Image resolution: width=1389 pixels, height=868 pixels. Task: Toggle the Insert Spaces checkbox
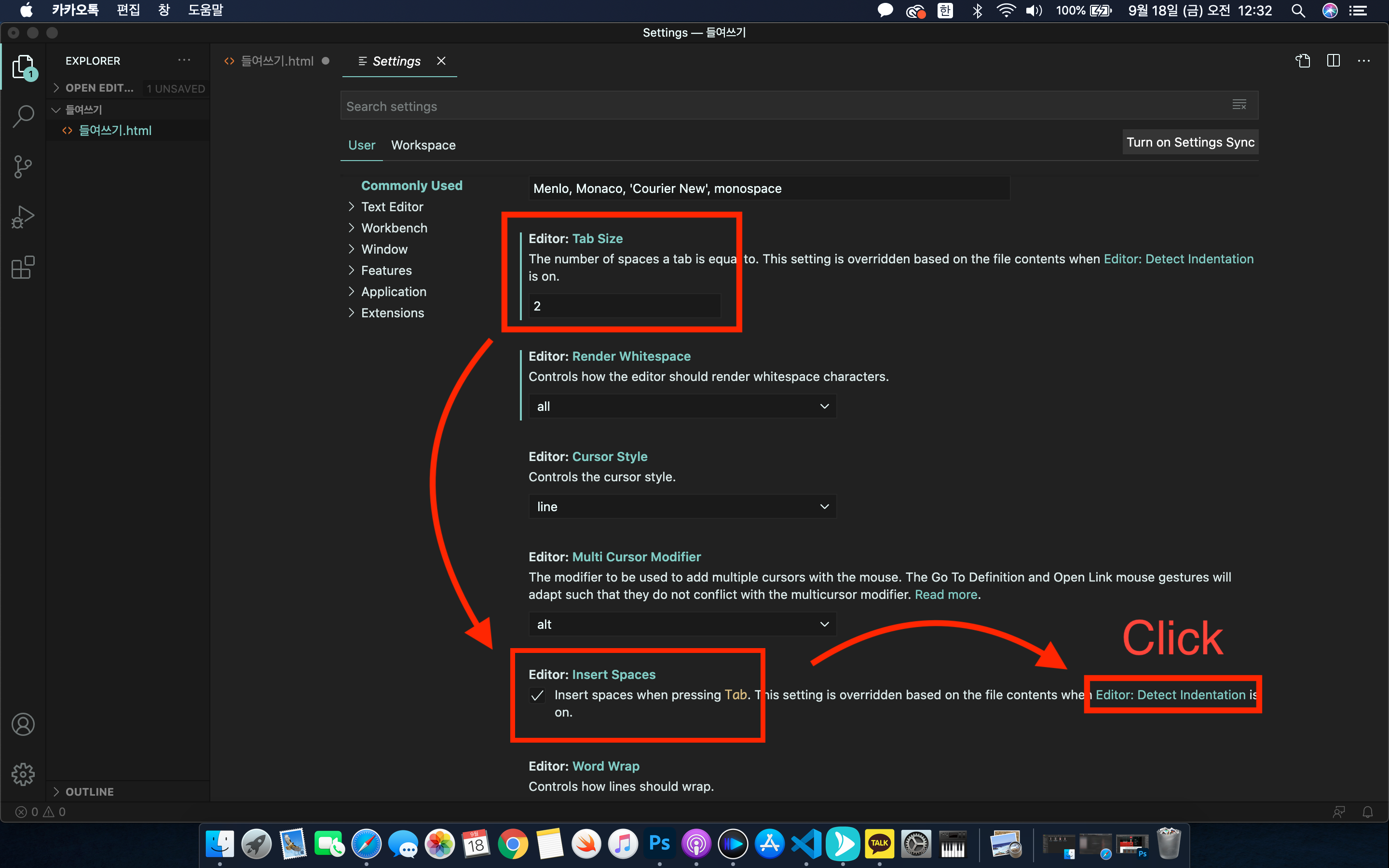pyautogui.click(x=537, y=696)
